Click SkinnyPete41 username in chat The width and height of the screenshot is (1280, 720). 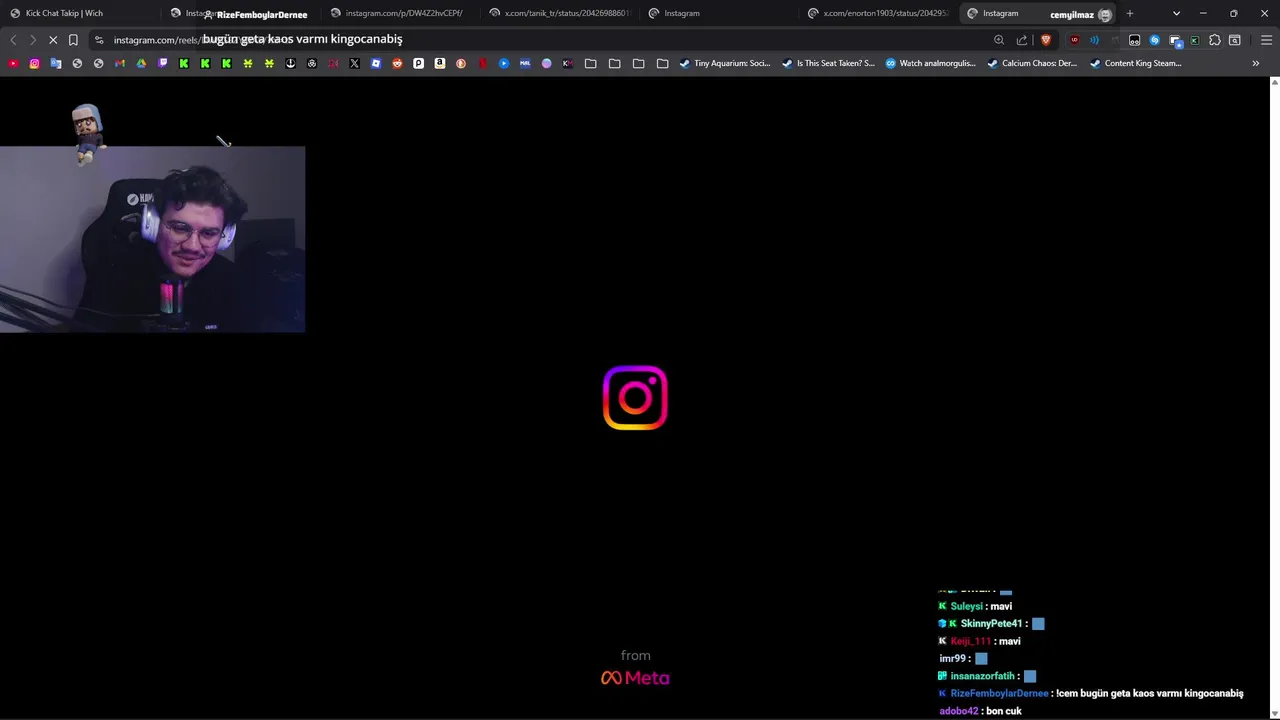pyautogui.click(x=991, y=623)
